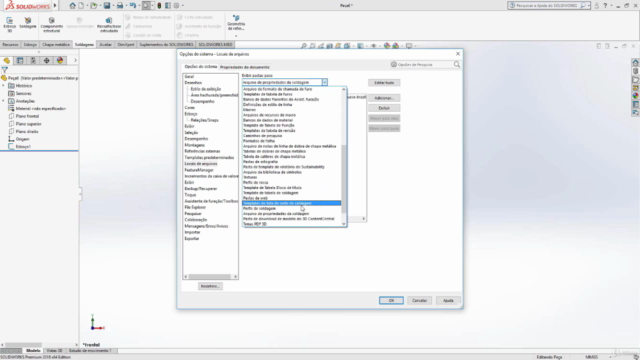Open the Help question mark dropdown
Screen dimensions: 640x360
611,6
